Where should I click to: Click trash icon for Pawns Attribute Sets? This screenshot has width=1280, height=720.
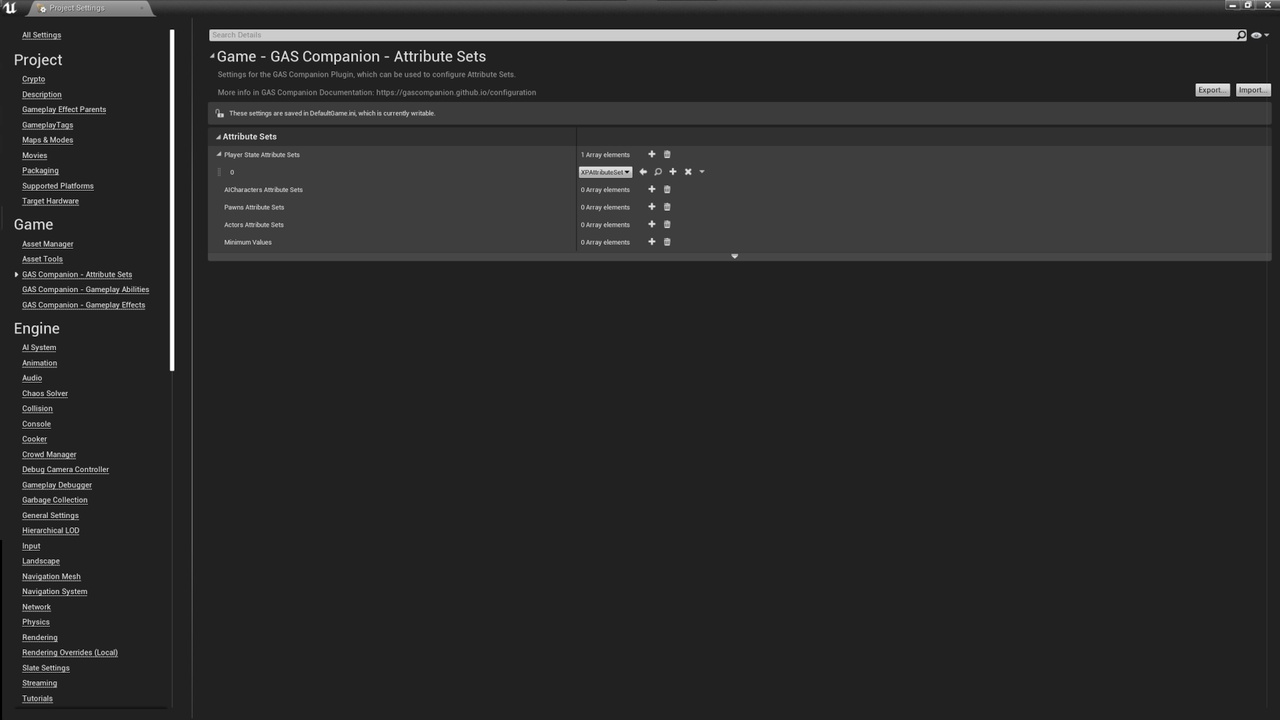(667, 207)
